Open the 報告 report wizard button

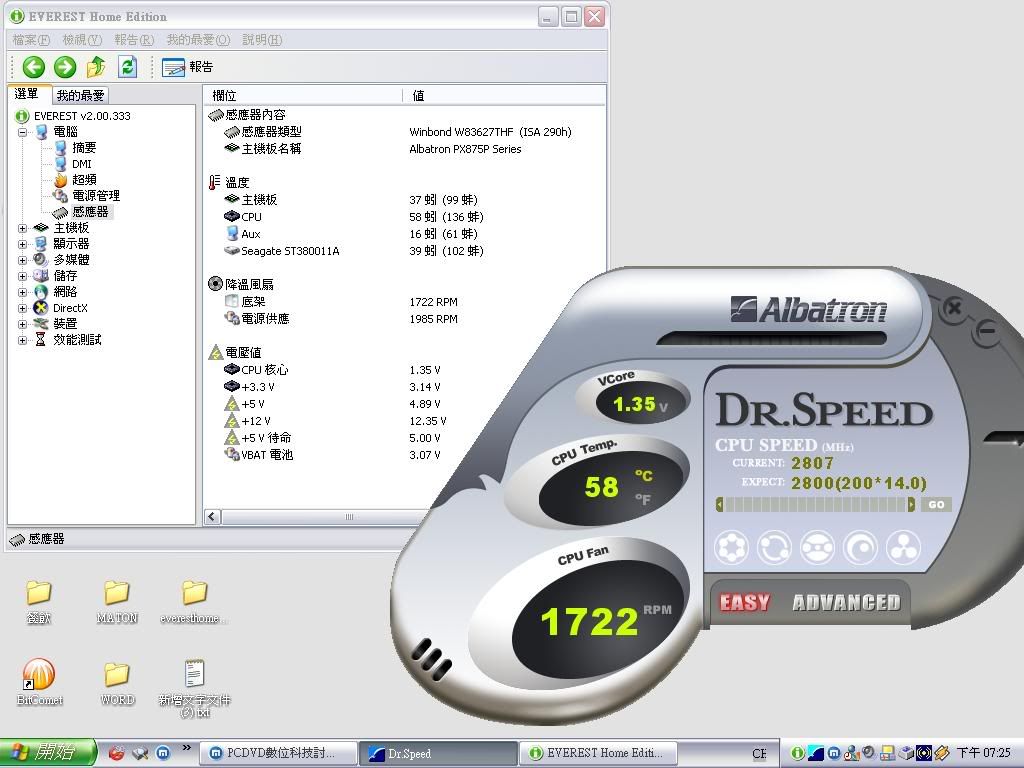pyautogui.click(x=187, y=67)
